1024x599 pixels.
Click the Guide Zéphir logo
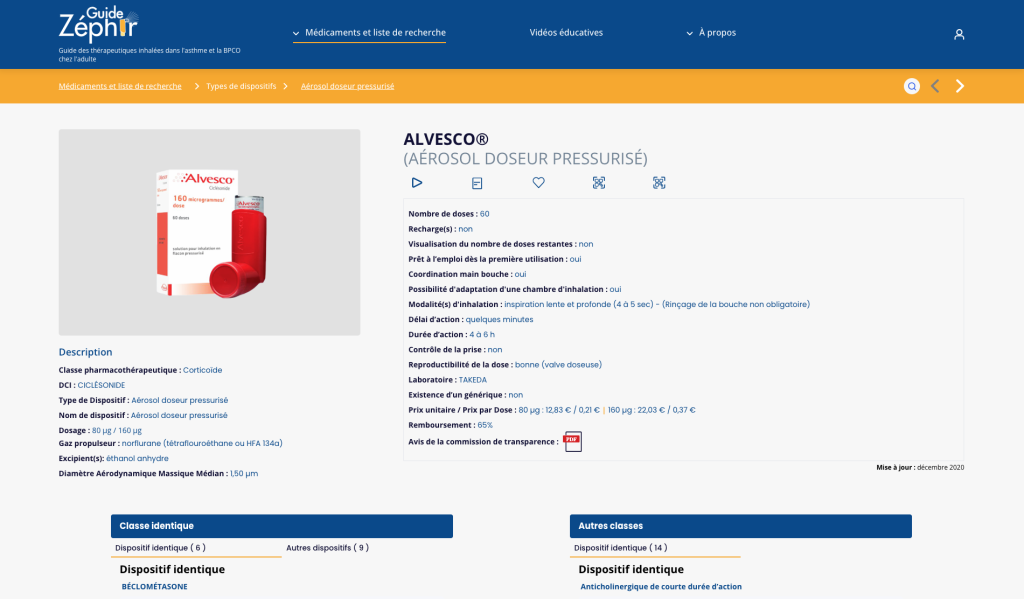click(x=98, y=23)
